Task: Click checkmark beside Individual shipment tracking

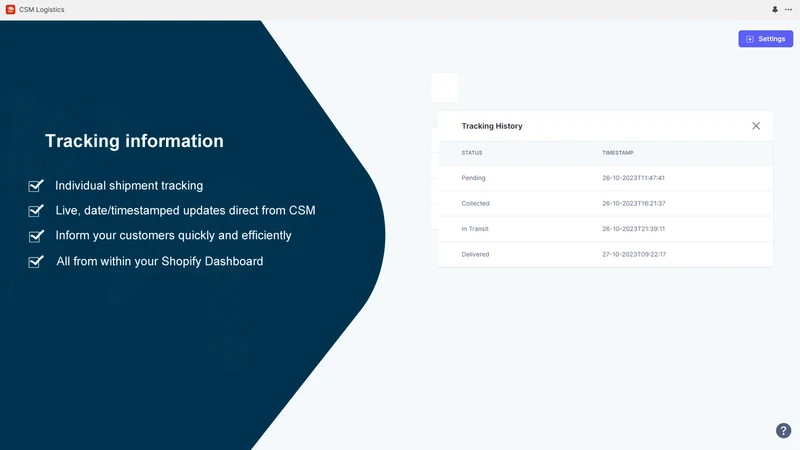Action: (36, 186)
